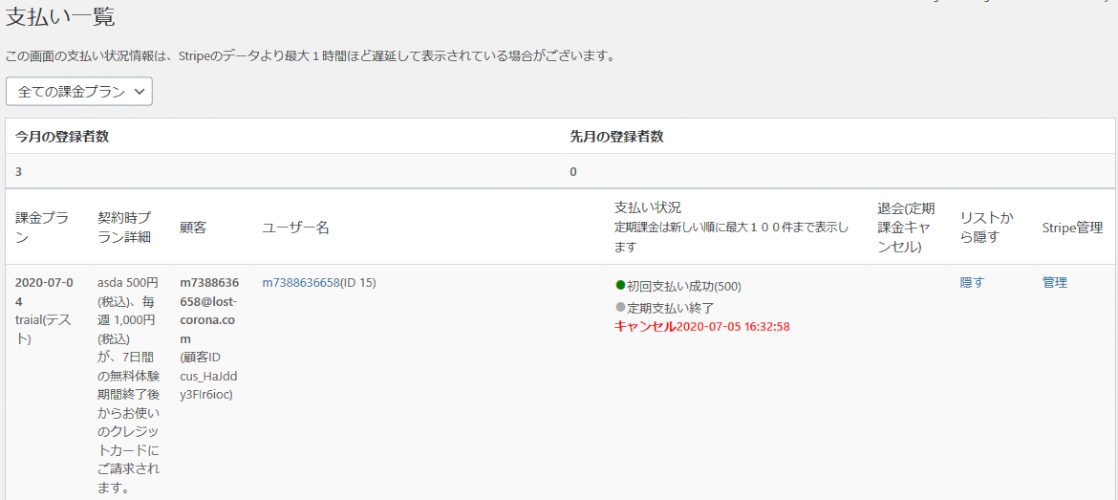
Task: Click the 今月の登録者数 header
Action: (62, 136)
